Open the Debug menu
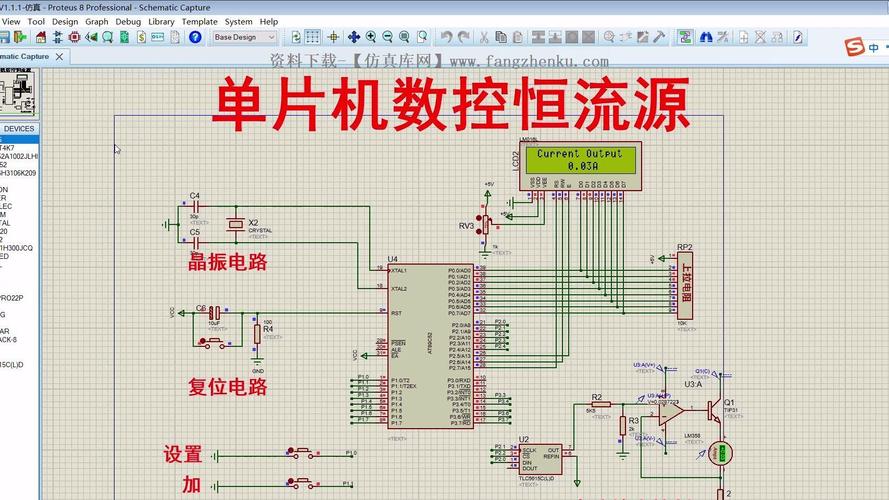The image size is (889, 500). coord(128,22)
